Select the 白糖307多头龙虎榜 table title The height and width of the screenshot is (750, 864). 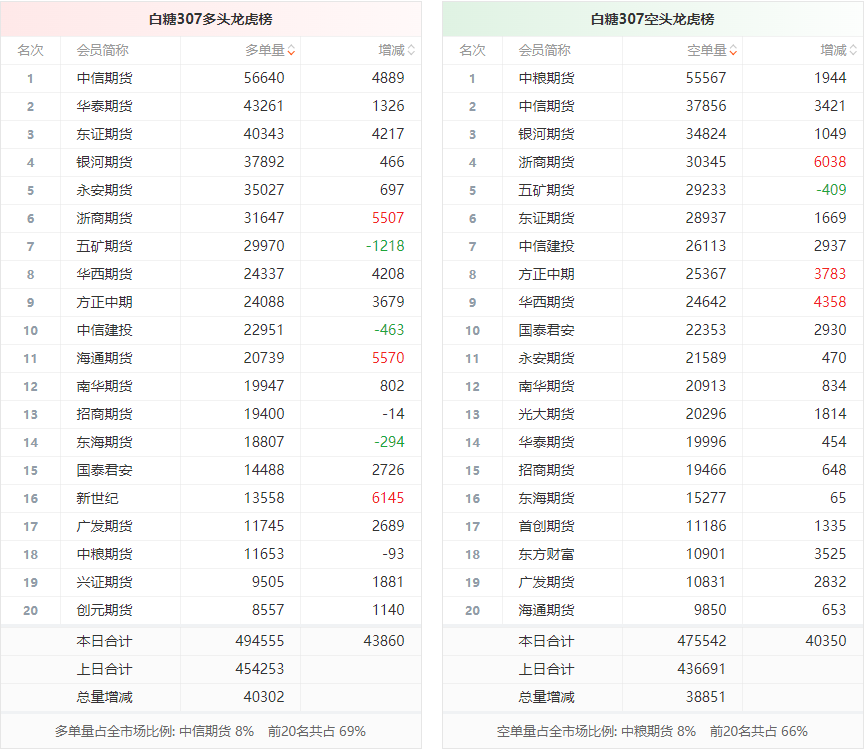(x=210, y=19)
